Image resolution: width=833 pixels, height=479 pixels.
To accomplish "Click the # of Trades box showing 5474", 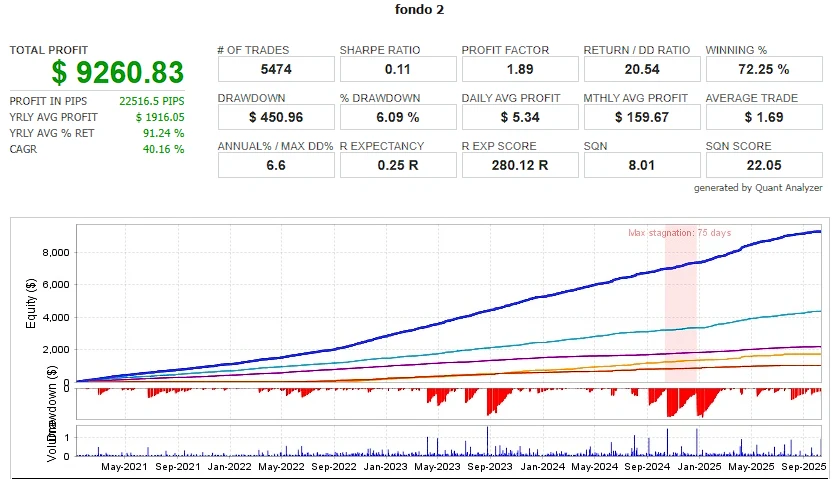I will pos(275,69).
